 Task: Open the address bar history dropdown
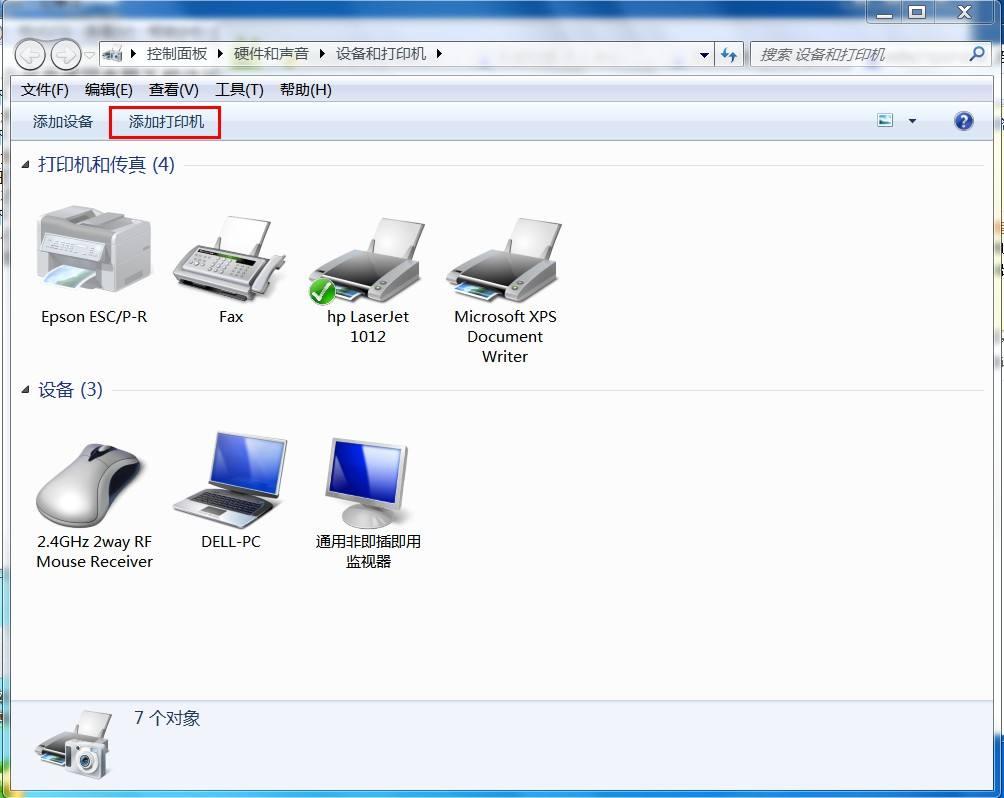pos(704,55)
